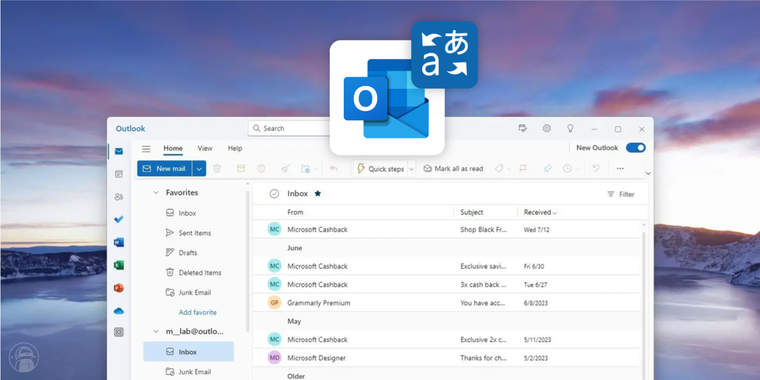The image size is (760, 380).
Task: Select Sent Items under Favorites
Action: pyautogui.click(x=194, y=233)
